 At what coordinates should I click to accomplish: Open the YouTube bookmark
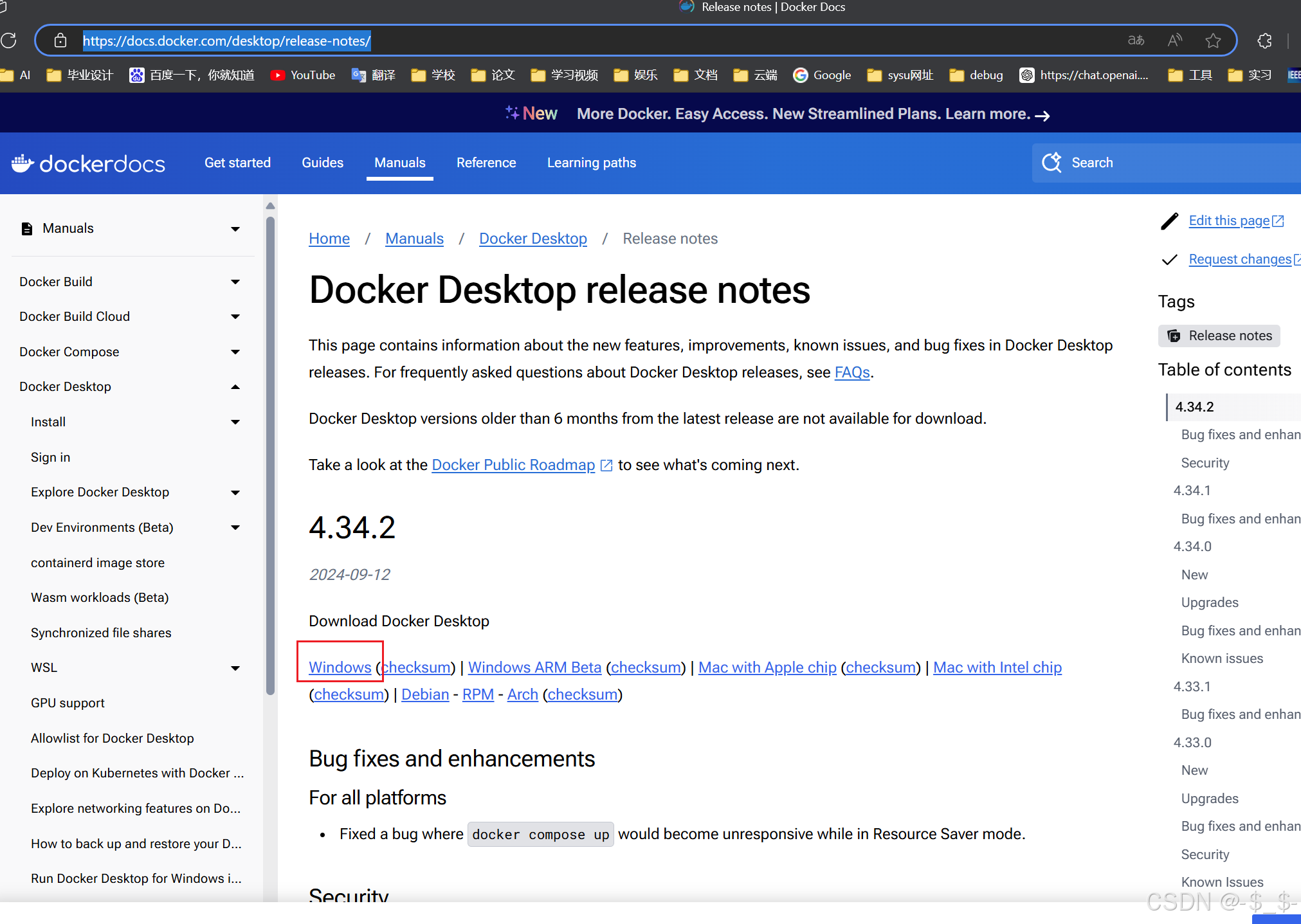(303, 75)
